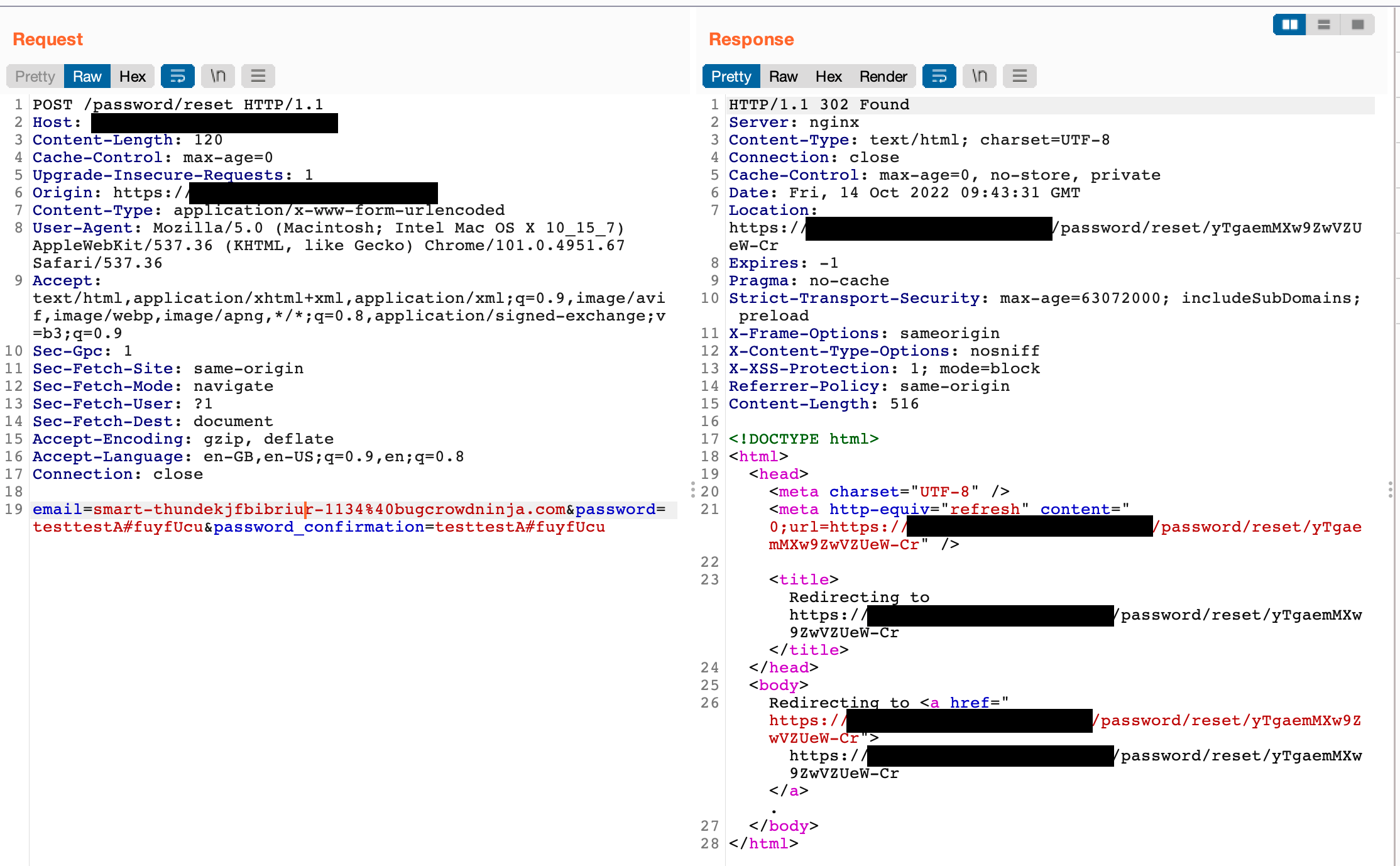Click the 'X-Frame-Options: sameorigin' header
This screenshot has height=866, width=1400.
(x=864, y=333)
